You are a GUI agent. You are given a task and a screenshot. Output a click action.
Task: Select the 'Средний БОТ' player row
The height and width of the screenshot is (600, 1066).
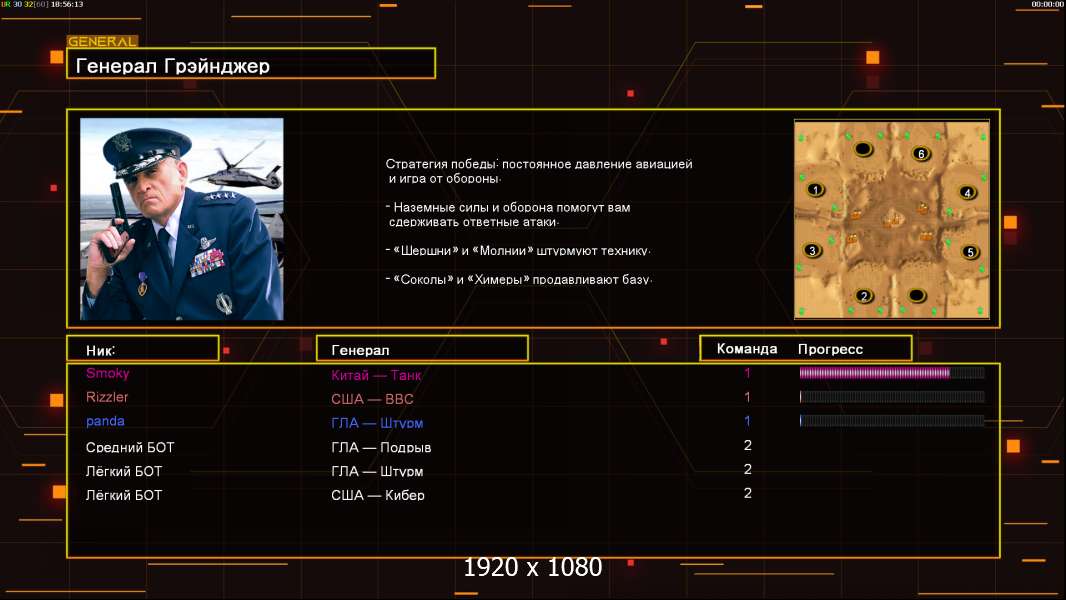click(x=533, y=447)
